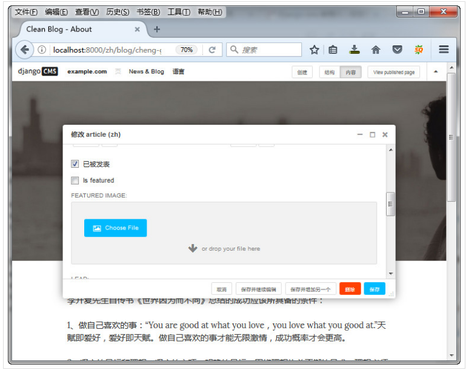Open the News & Blog CMS menu
This screenshot has height=370, width=466.
pos(146,71)
